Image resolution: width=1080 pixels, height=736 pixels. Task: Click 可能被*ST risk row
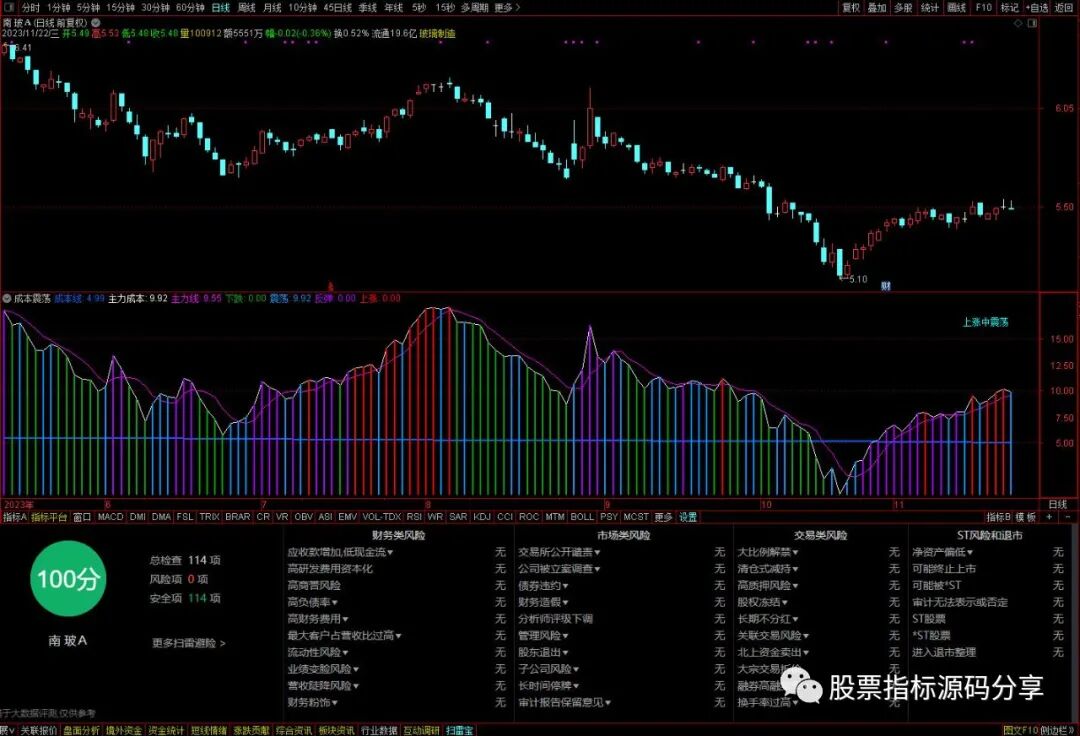click(x=936, y=586)
